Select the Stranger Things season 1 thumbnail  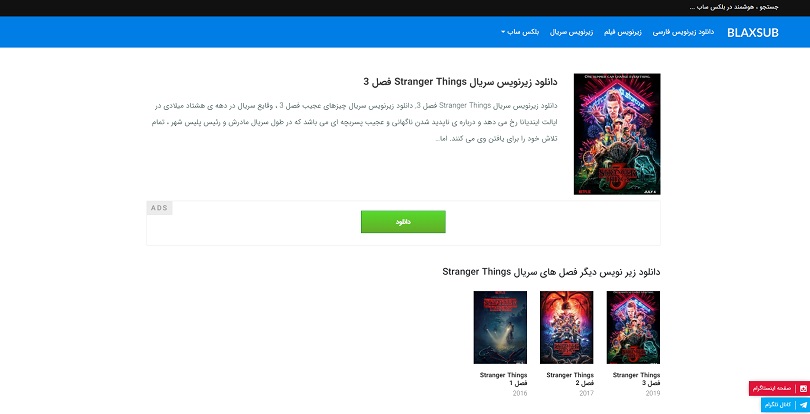coord(500,327)
